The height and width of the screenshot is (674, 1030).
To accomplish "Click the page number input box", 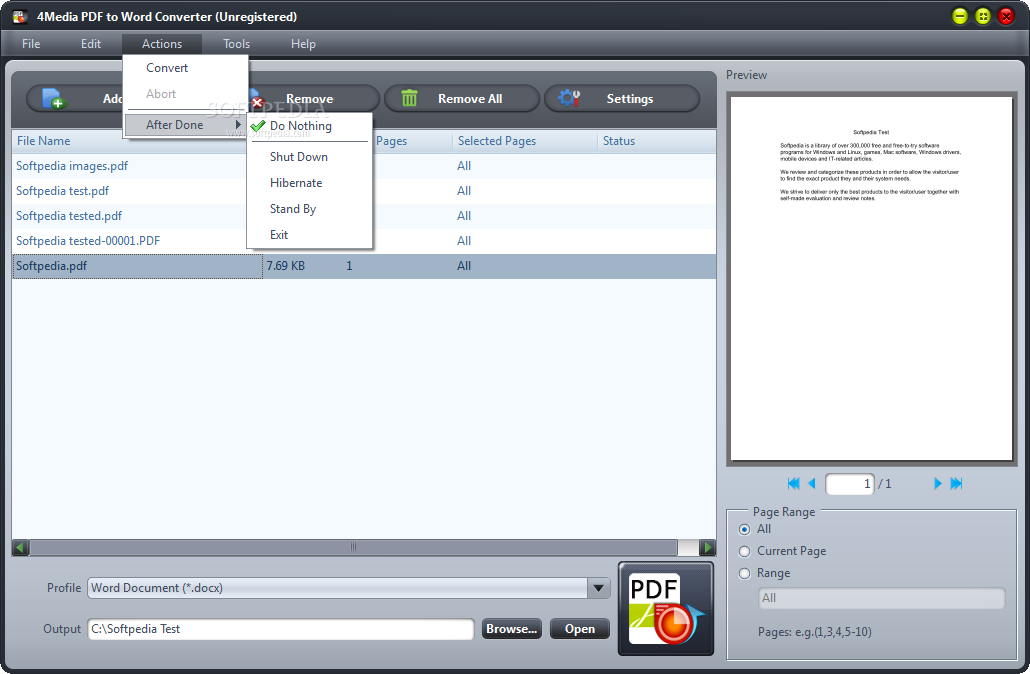I will pos(849,484).
